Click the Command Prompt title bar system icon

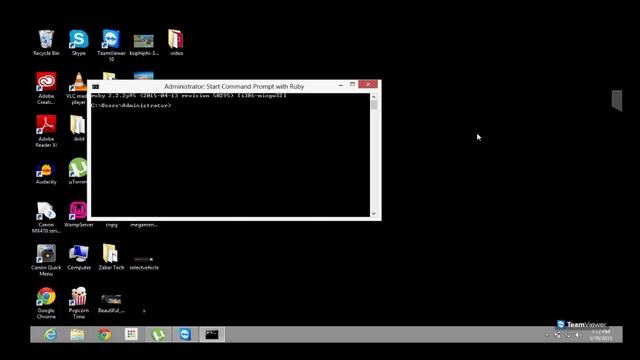[x=96, y=87]
